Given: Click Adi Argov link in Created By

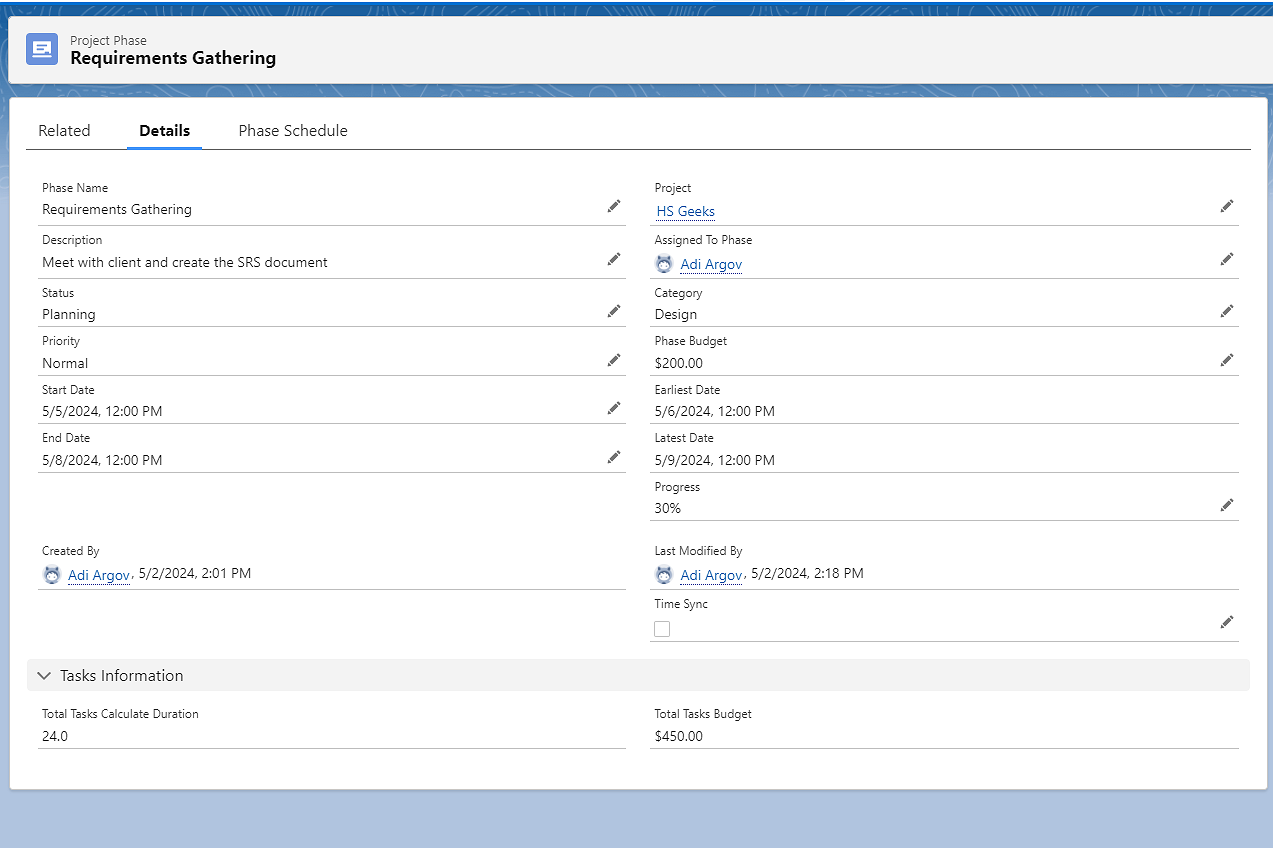Looking at the screenshot, I should point(99,575).
